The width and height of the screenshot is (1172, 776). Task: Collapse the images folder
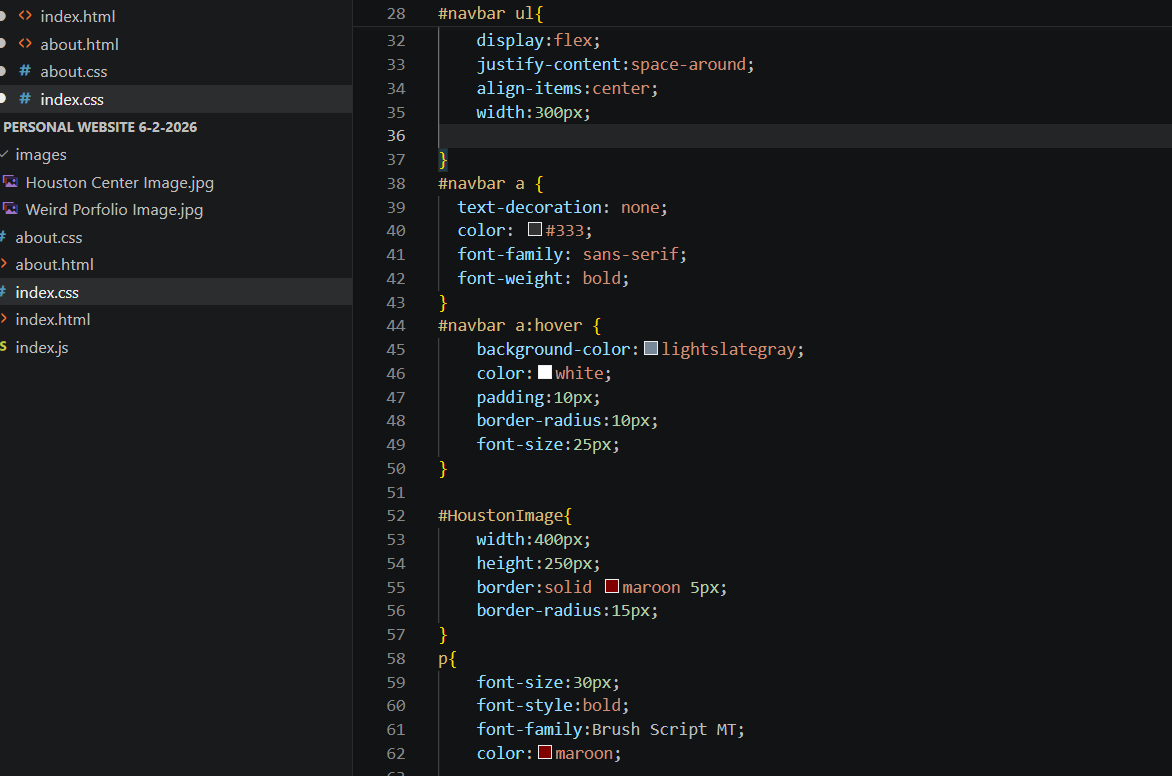click(41, 155)
